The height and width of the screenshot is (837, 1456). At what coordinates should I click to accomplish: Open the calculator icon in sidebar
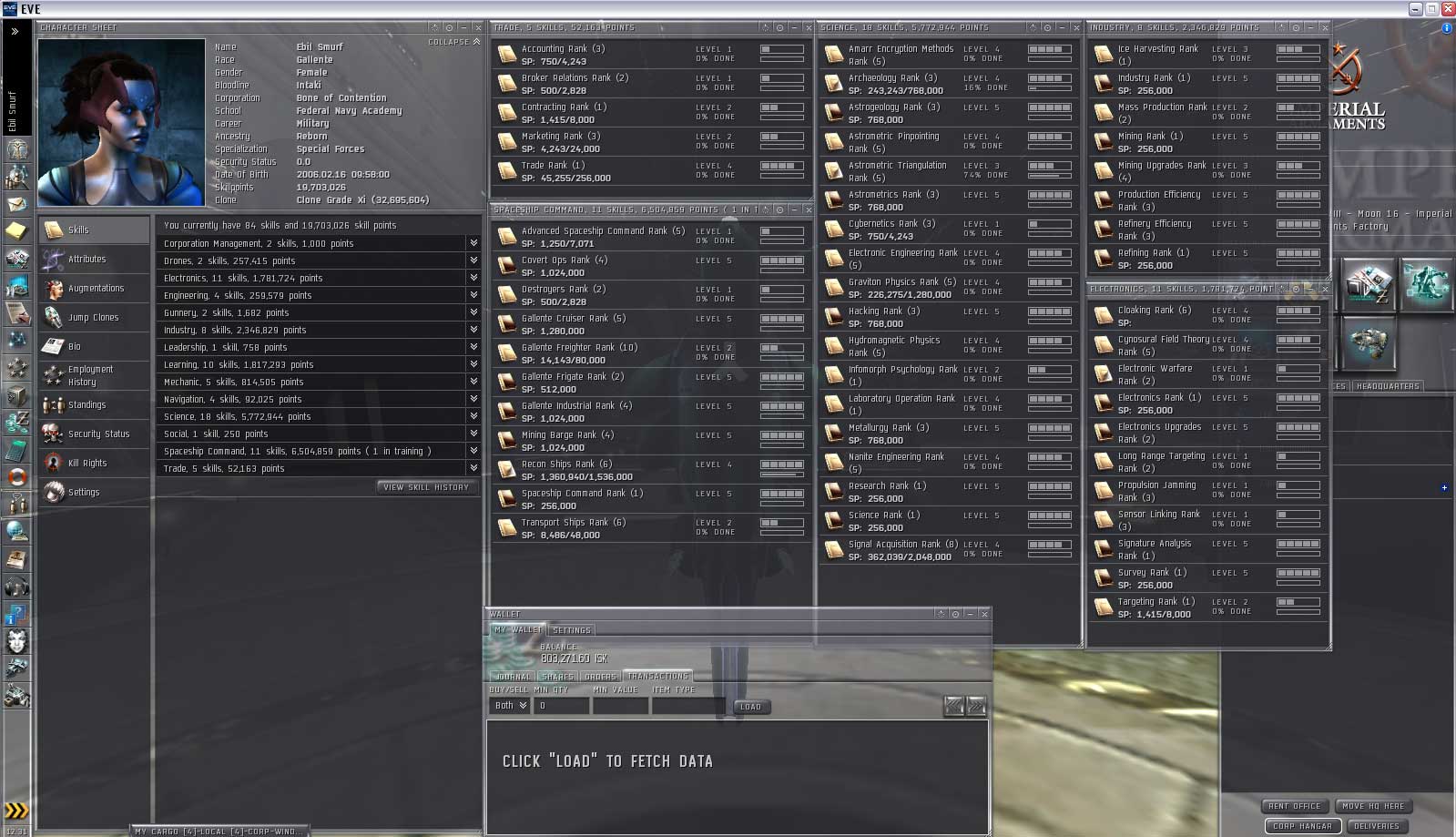tap(17, 450)
